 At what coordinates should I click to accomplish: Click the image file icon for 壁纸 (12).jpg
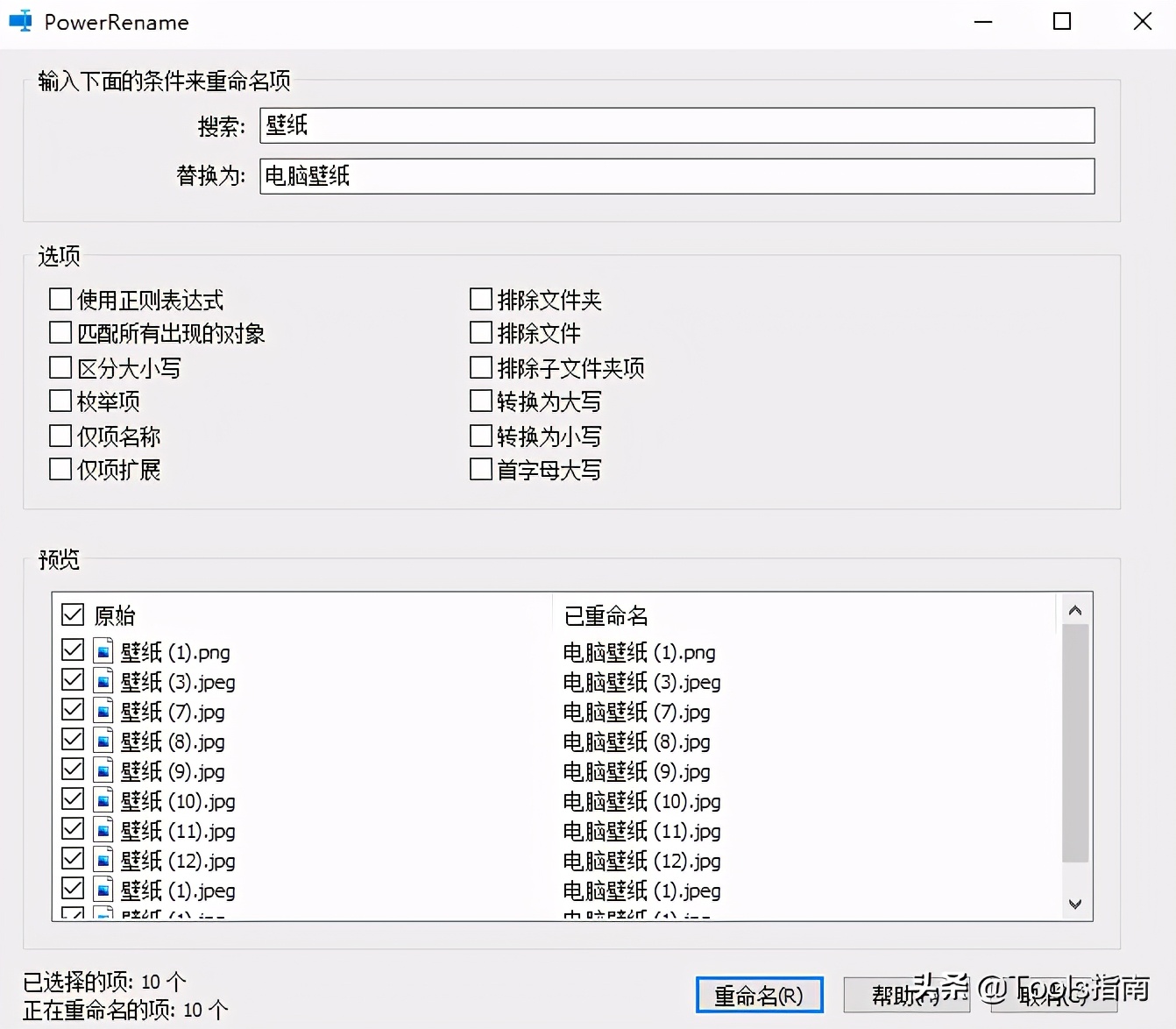click(x=103, y=860)
